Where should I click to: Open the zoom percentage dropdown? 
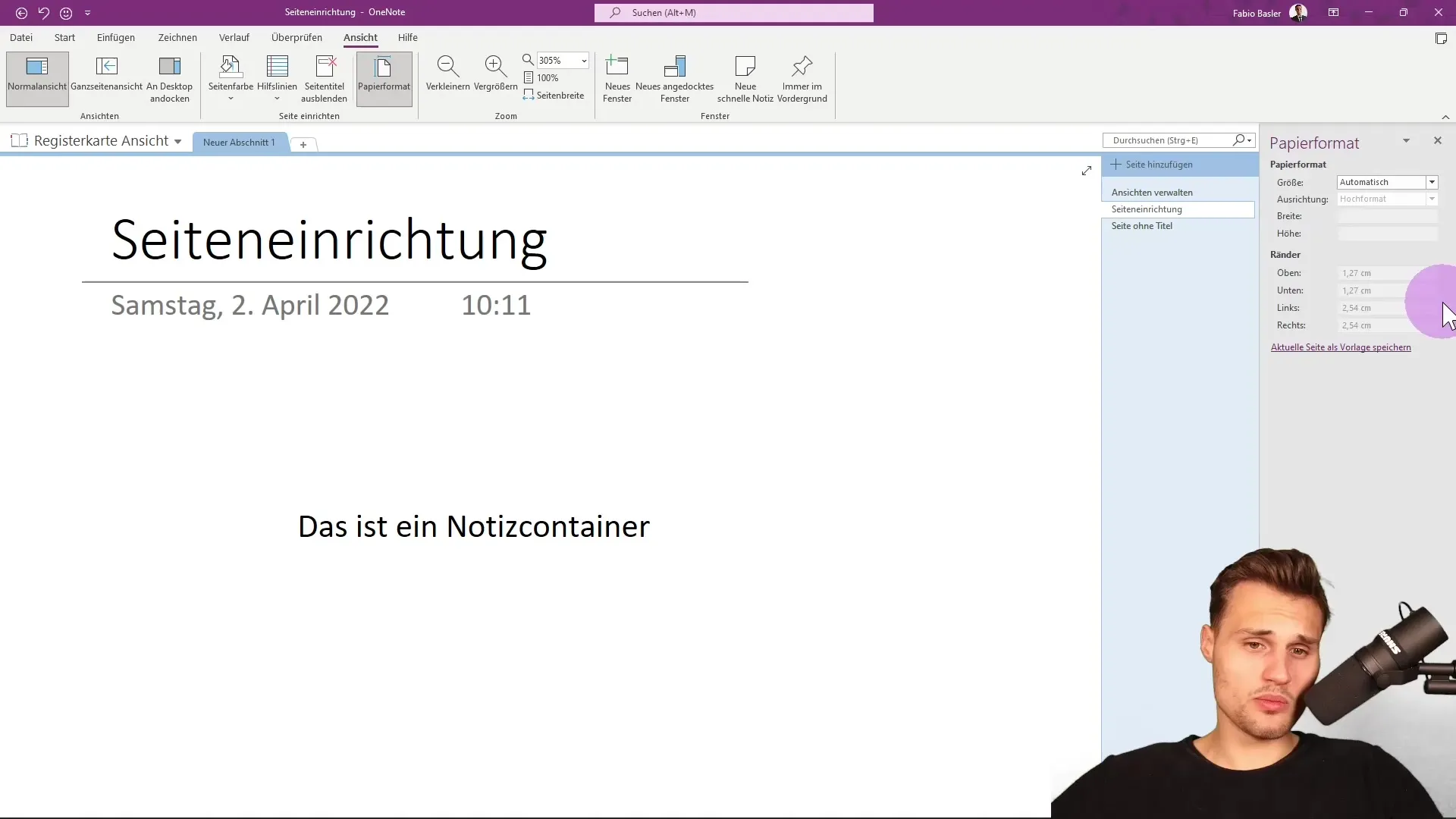coord(584,61)
